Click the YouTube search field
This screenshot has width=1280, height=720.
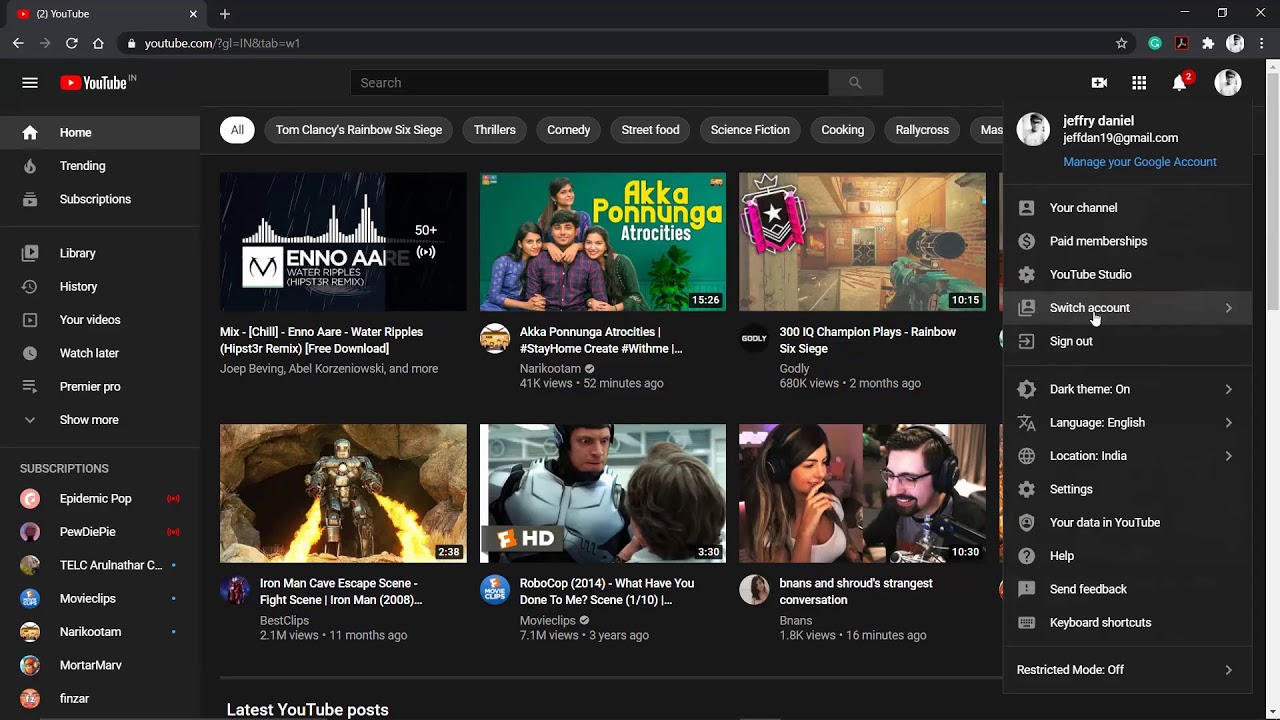(589, 83)
